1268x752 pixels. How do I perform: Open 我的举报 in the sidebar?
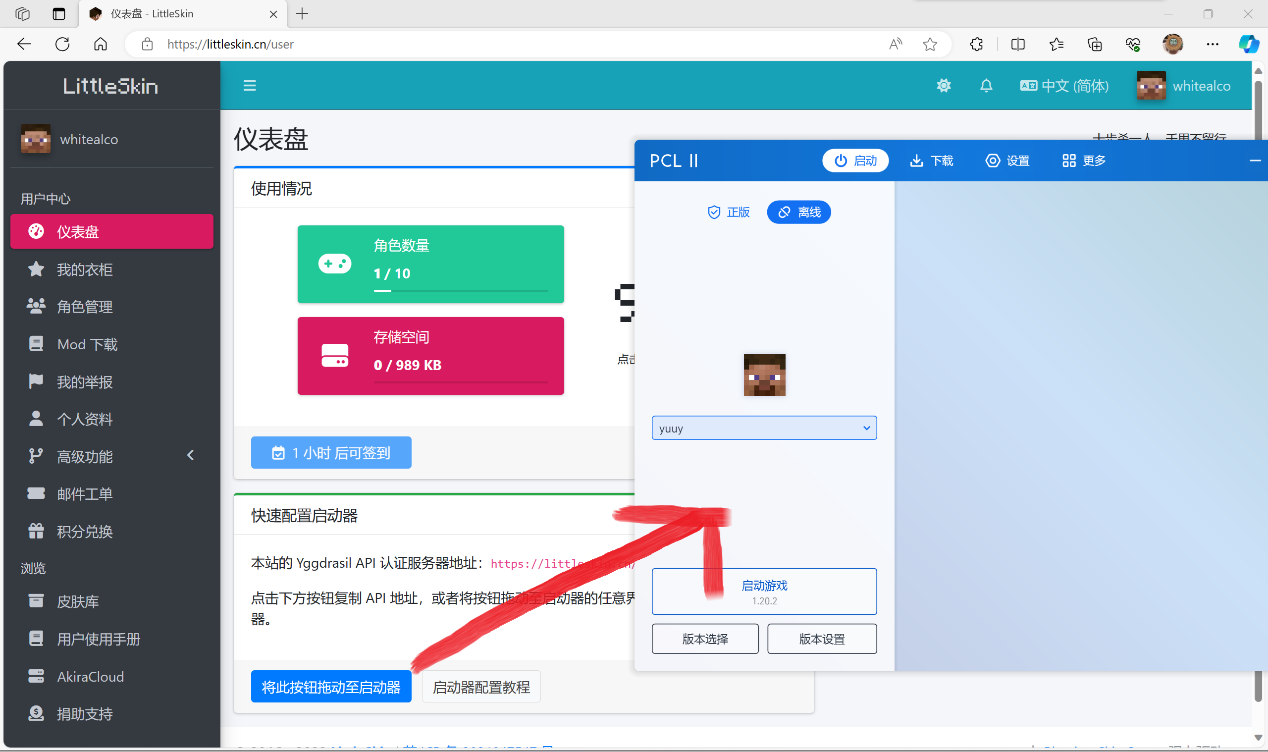pyautogui.click(x=112, y=382)
